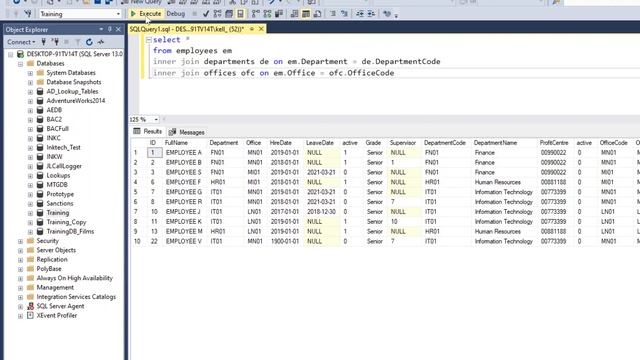The height and width of the screenshot is (360, 640).
Task: Specify values for template parameters icon
Action: (x=387, y=14)
